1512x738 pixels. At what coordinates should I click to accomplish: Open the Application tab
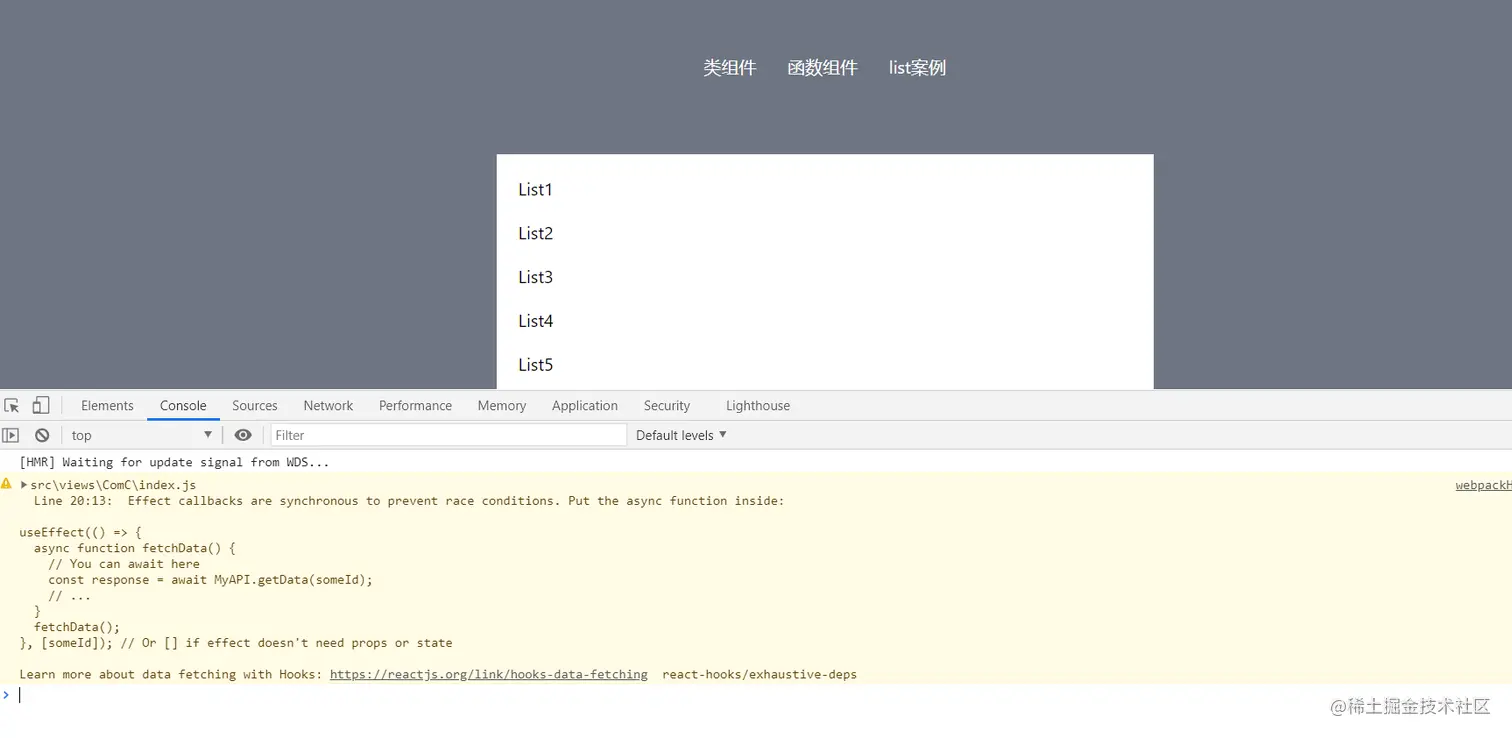pos(585,405)
